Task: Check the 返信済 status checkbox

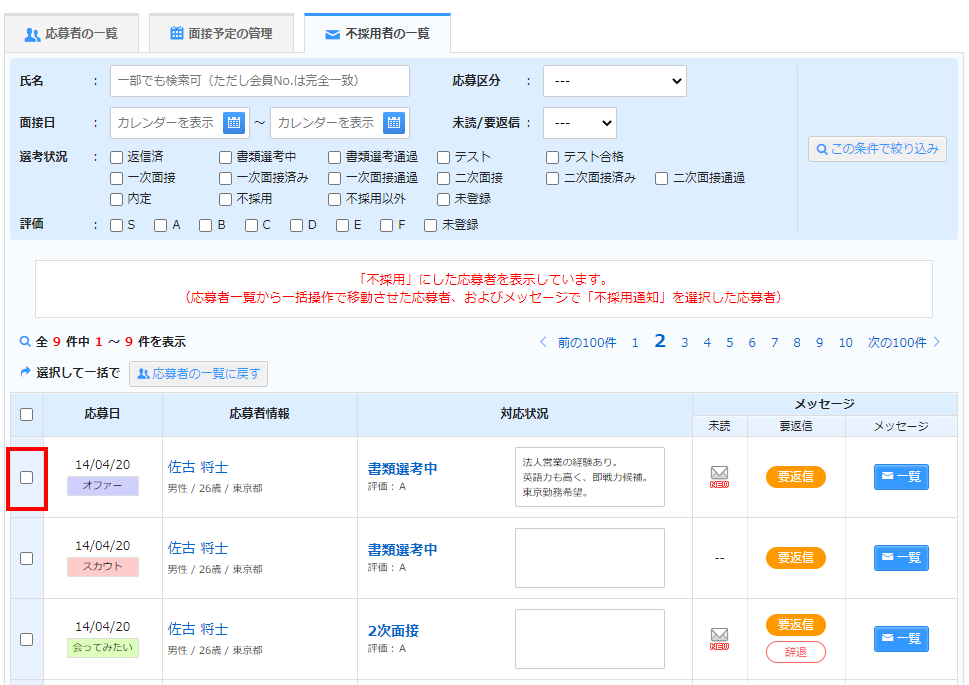Action: tap(116, 158)
